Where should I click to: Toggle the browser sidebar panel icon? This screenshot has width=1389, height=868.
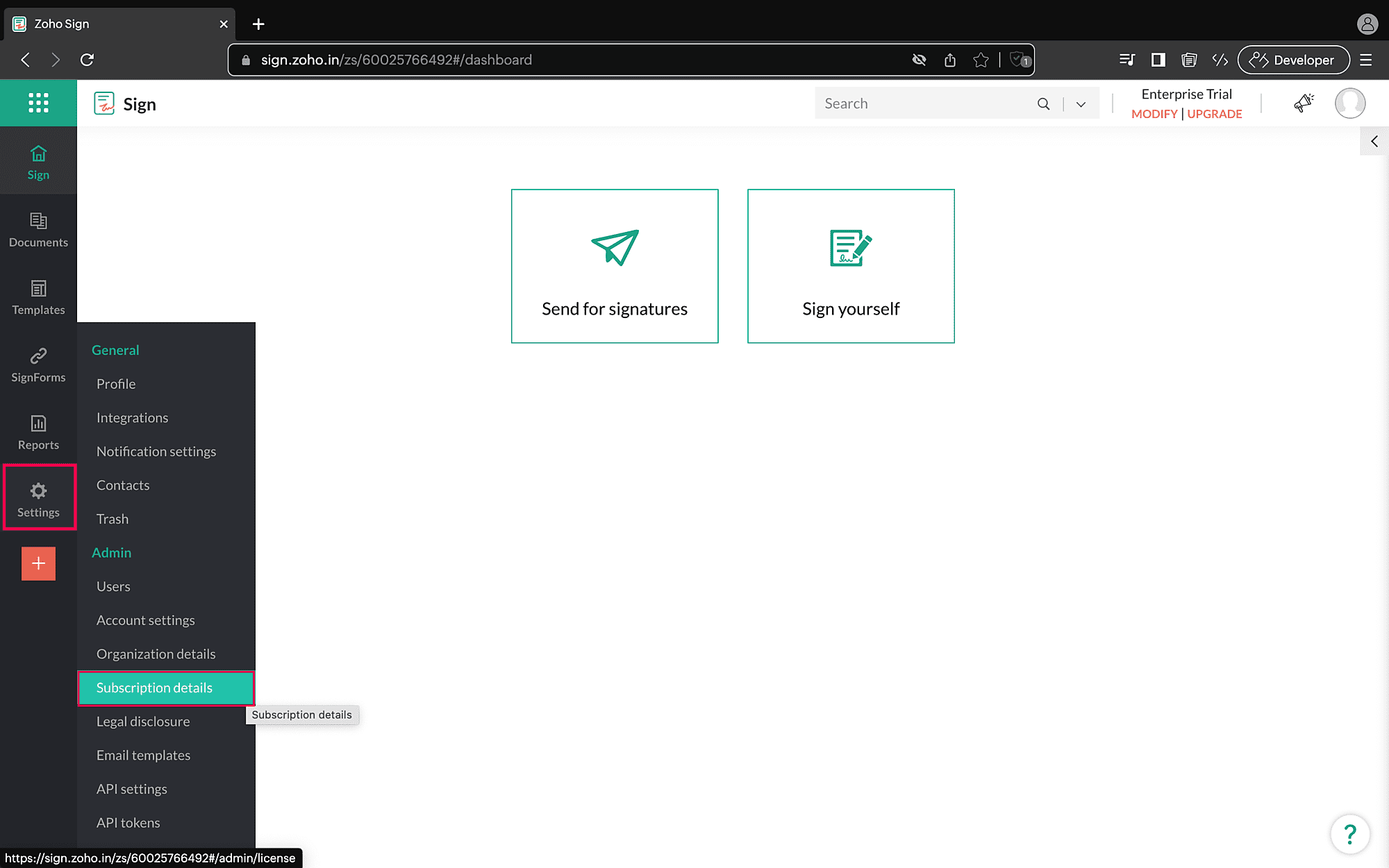click(1158, 60)
